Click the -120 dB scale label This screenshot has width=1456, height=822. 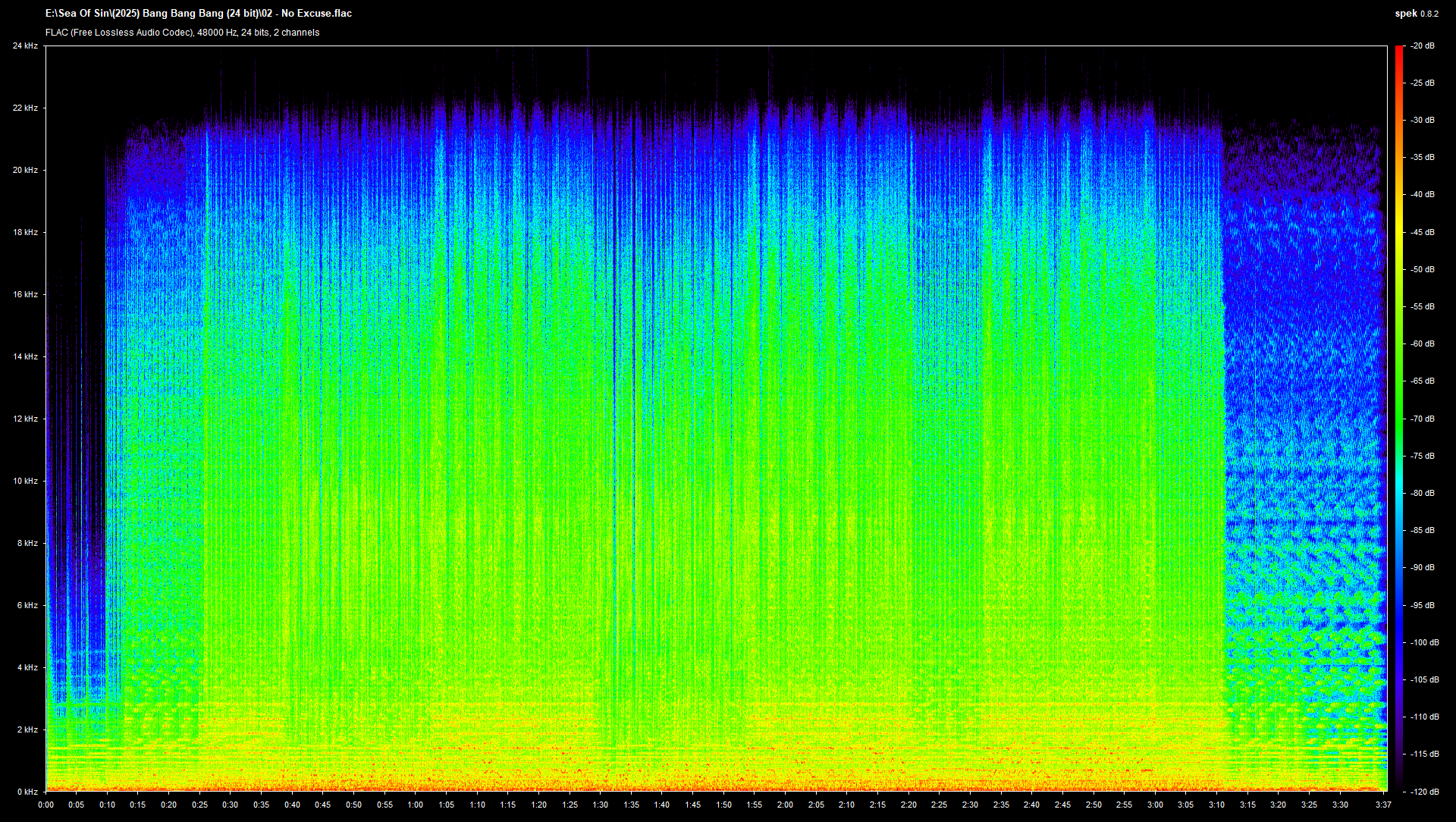tap(1423, 792)
